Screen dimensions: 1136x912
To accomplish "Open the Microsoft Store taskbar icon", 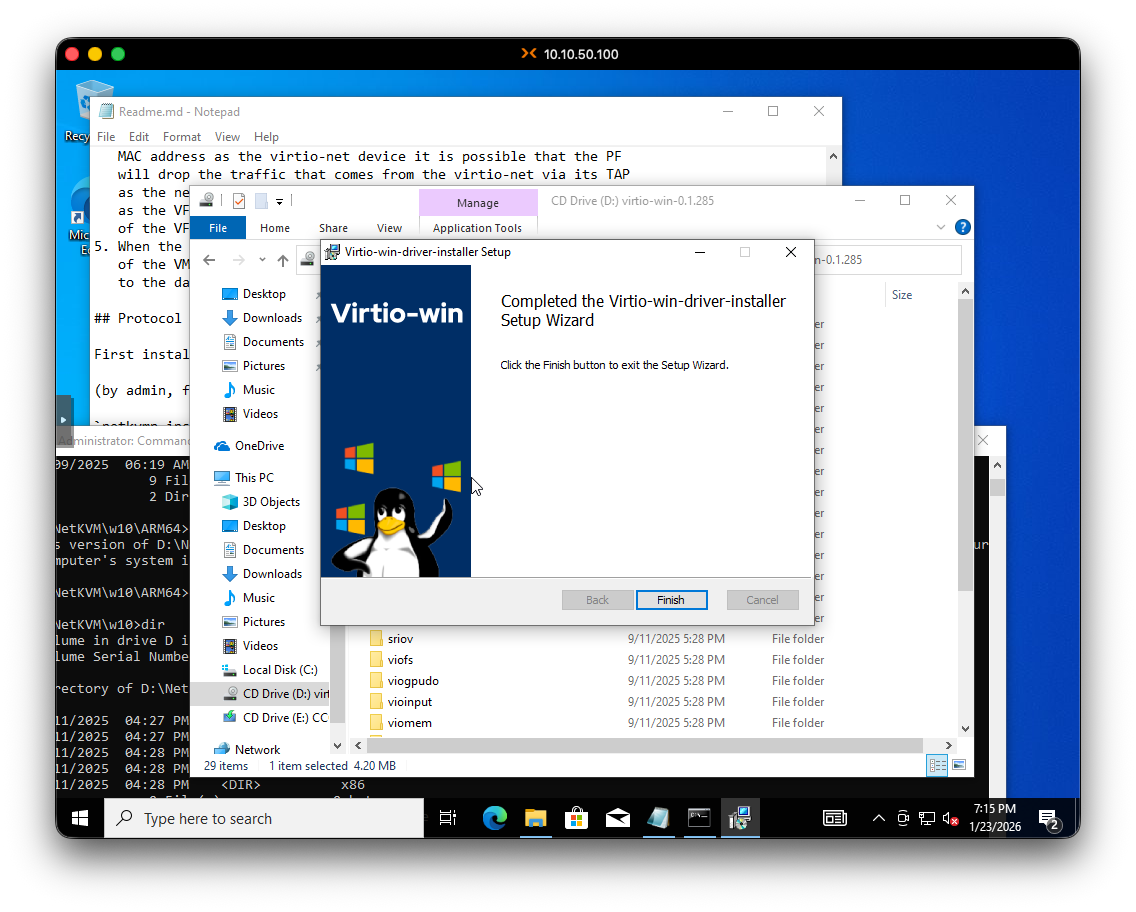I will 576,818.
